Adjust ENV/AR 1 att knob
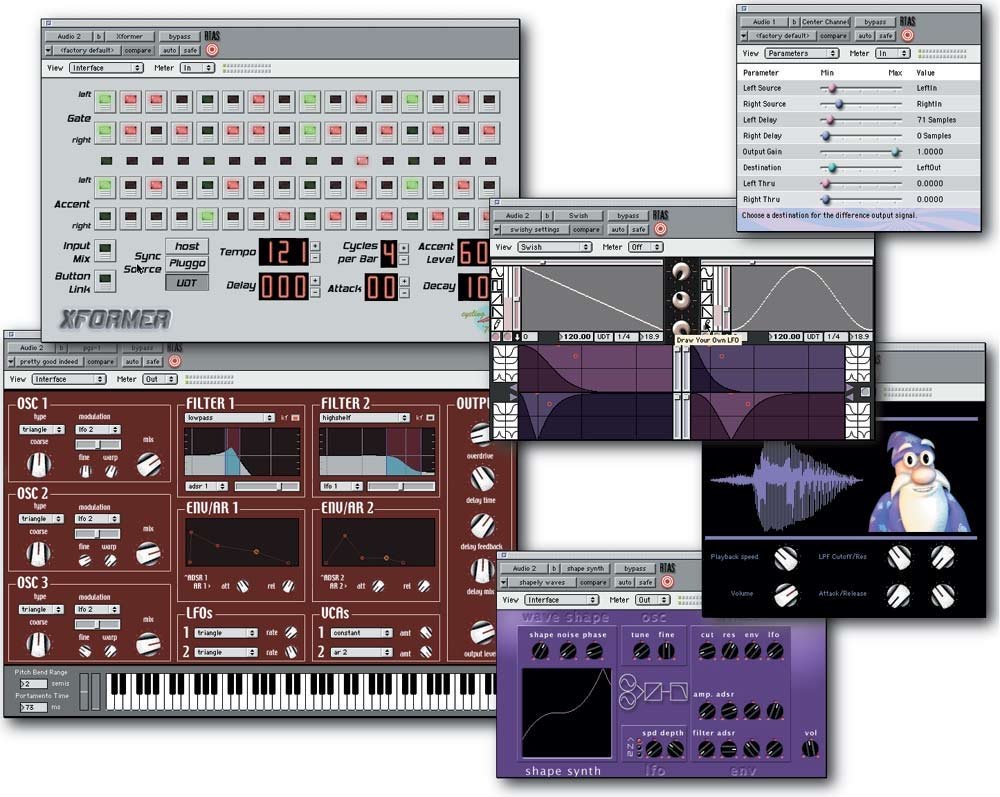The image size is (1000, 797). tap(242, 586)
